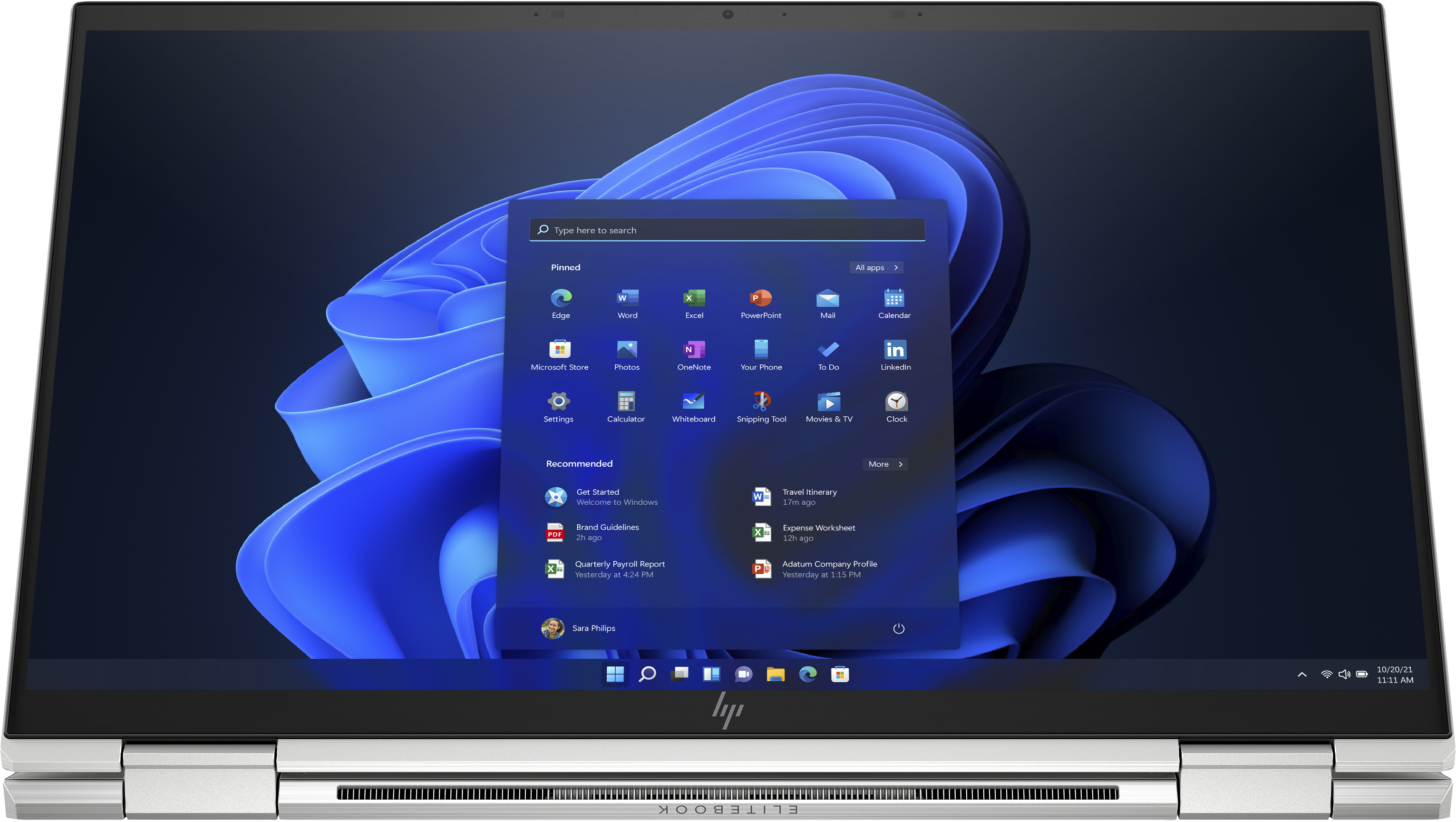Image resolution: width=1456 pixels, height=822 pixels.
Task: Open Widgets from the taskbar
Action: pyautogui.click(x=711, y=674)
